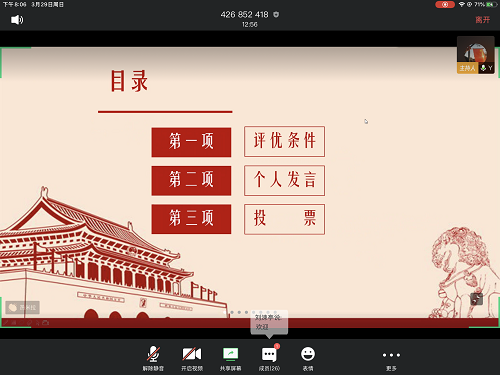Viewport: 500px width, 375px height.
Task: Select the host's video thumbnail
Action: click(476, 55)
